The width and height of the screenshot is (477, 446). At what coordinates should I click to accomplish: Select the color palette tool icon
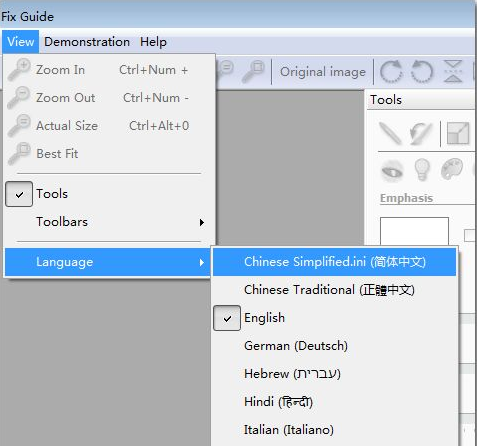click(452, 169)
